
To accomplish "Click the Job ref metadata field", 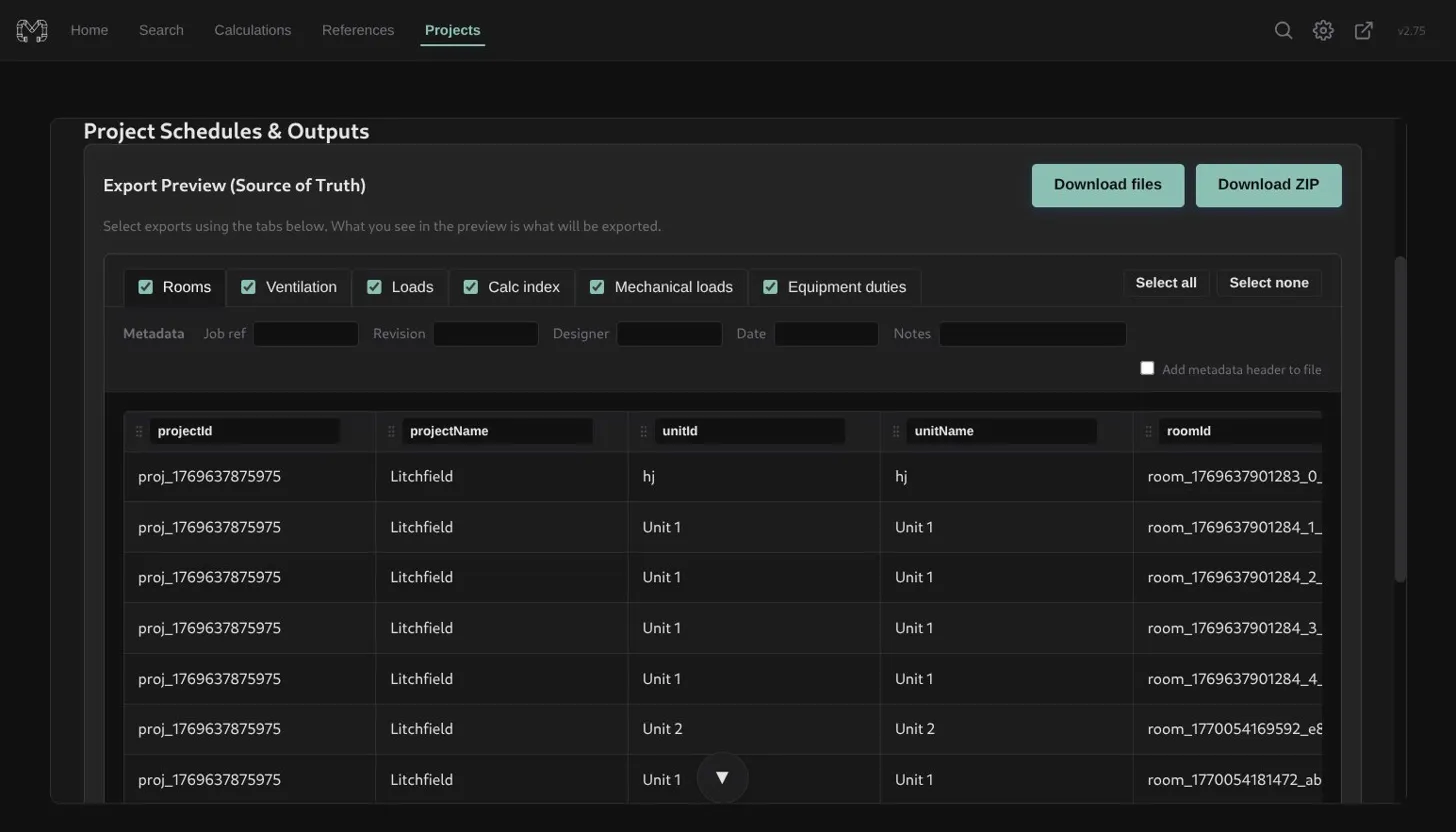I will pos(306,333).
